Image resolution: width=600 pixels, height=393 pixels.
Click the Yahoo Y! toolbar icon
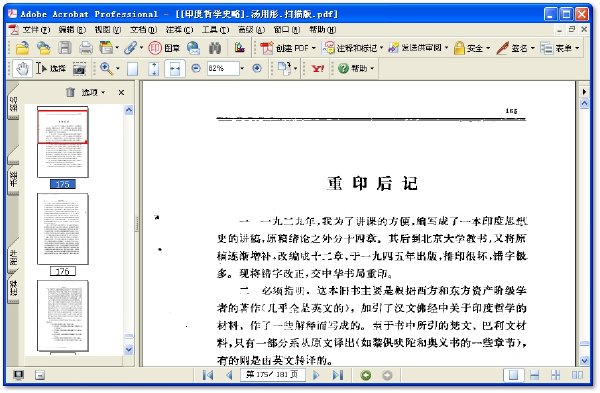point(318,69)
